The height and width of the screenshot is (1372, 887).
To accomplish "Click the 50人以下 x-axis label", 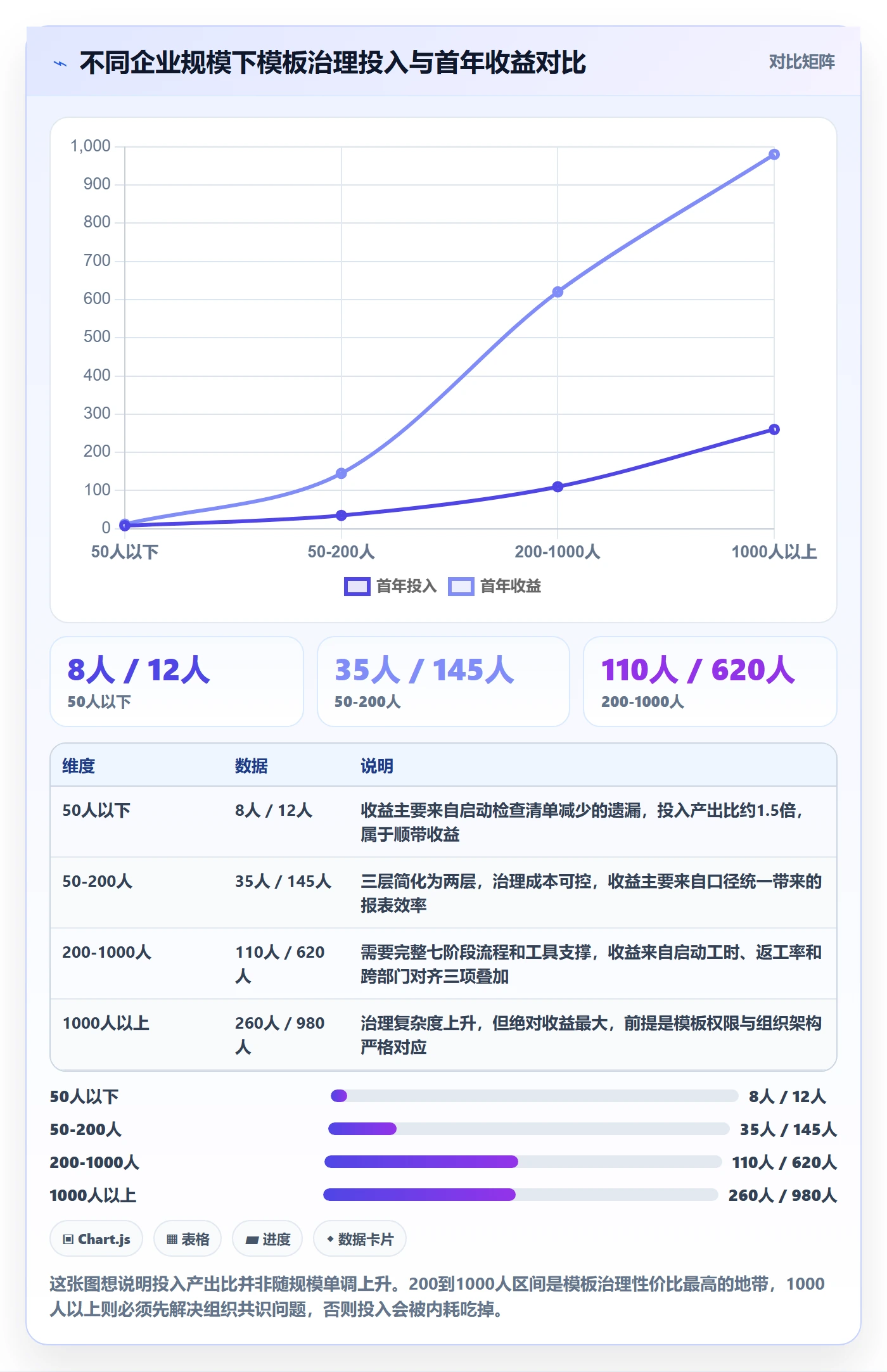I will point(125,552).
